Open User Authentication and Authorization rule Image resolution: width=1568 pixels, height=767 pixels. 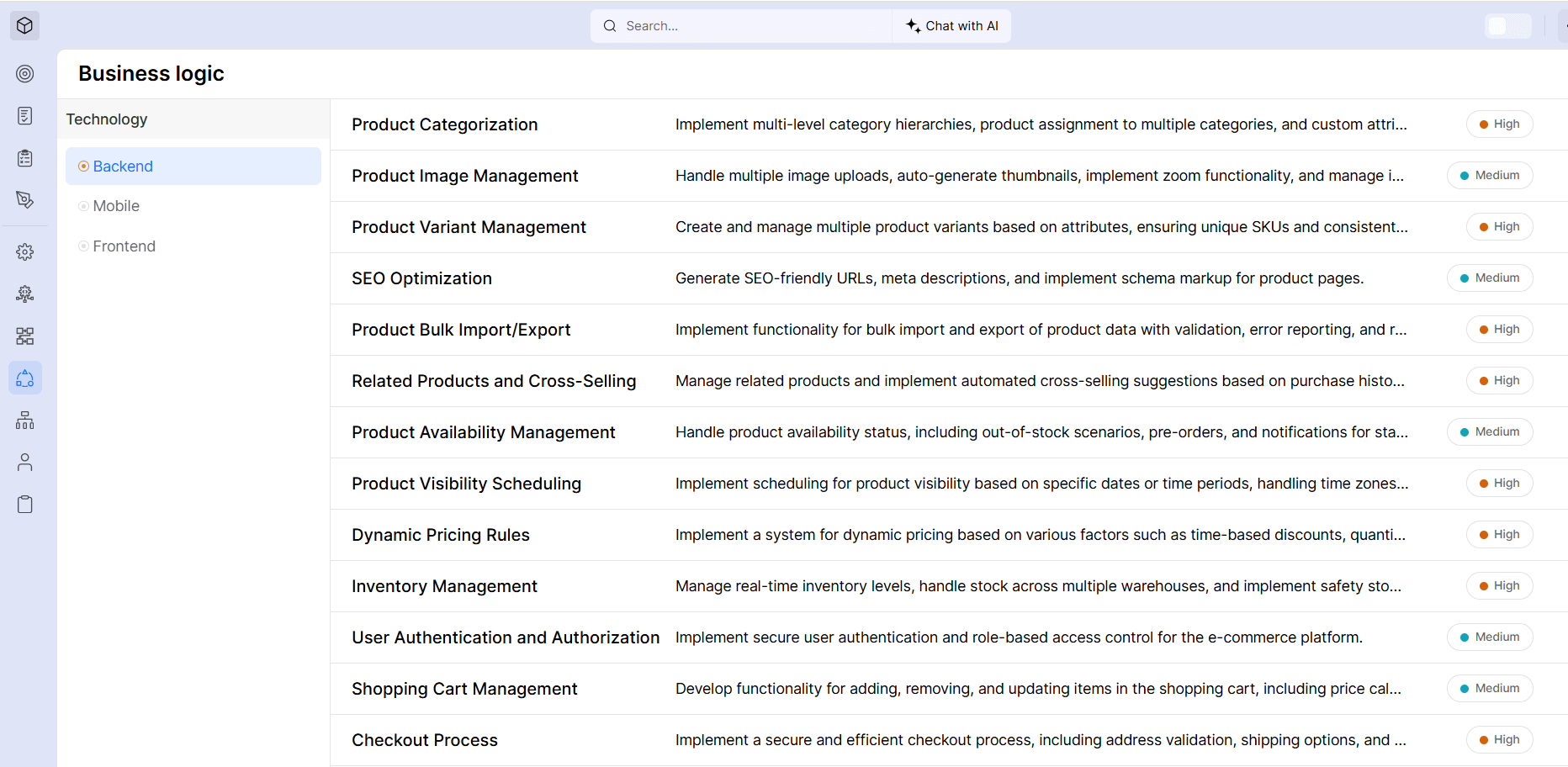click(506, 637)
